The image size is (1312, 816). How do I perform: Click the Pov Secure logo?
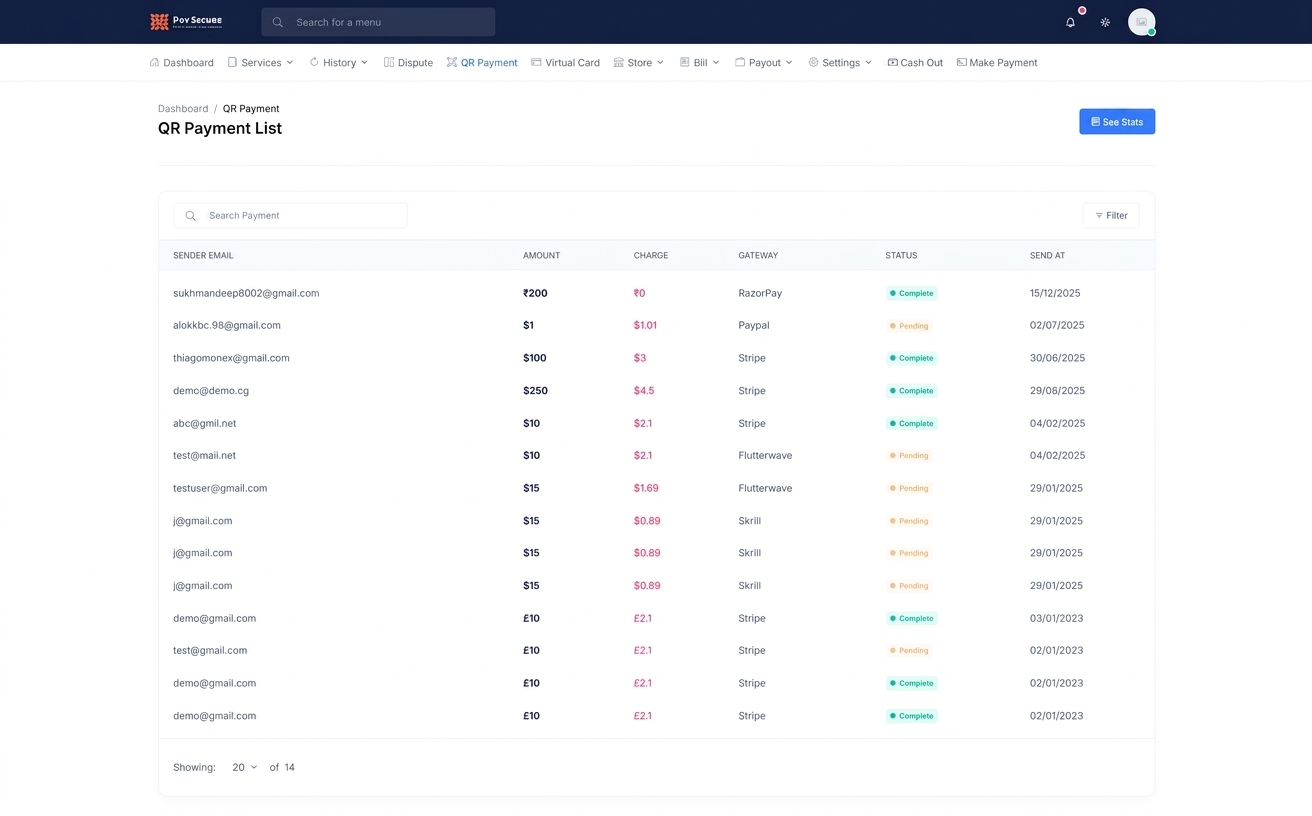(186, 21)
